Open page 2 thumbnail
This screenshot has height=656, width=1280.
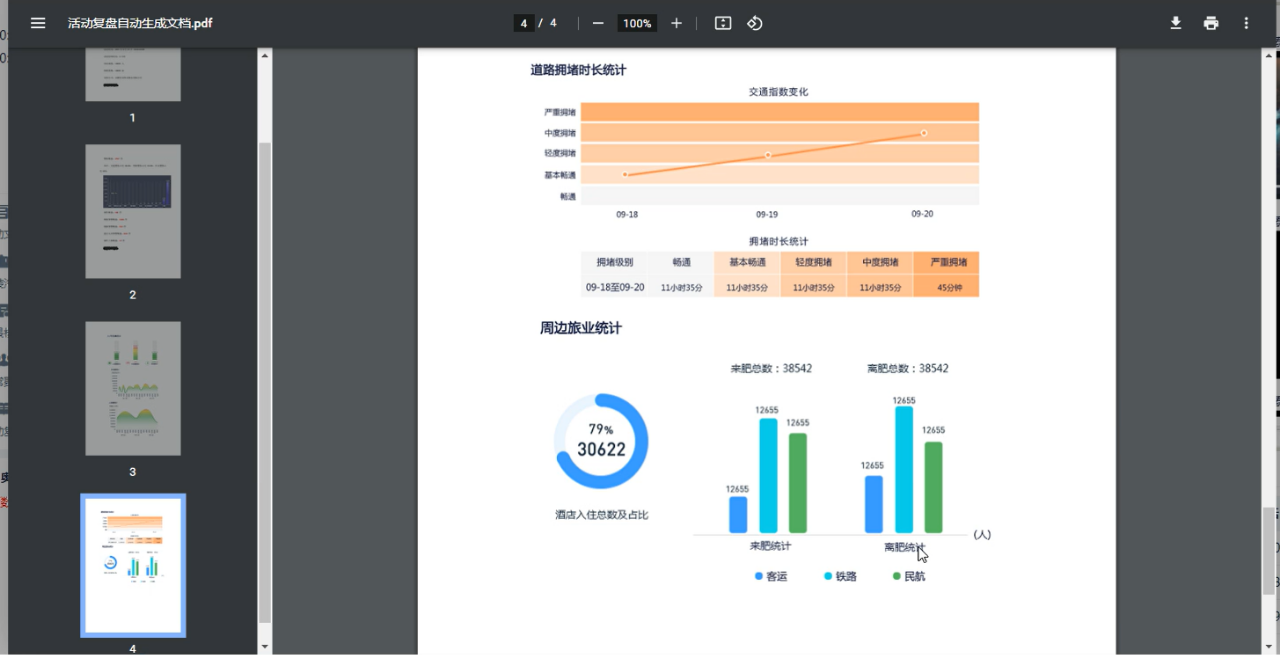coord(133,211)
